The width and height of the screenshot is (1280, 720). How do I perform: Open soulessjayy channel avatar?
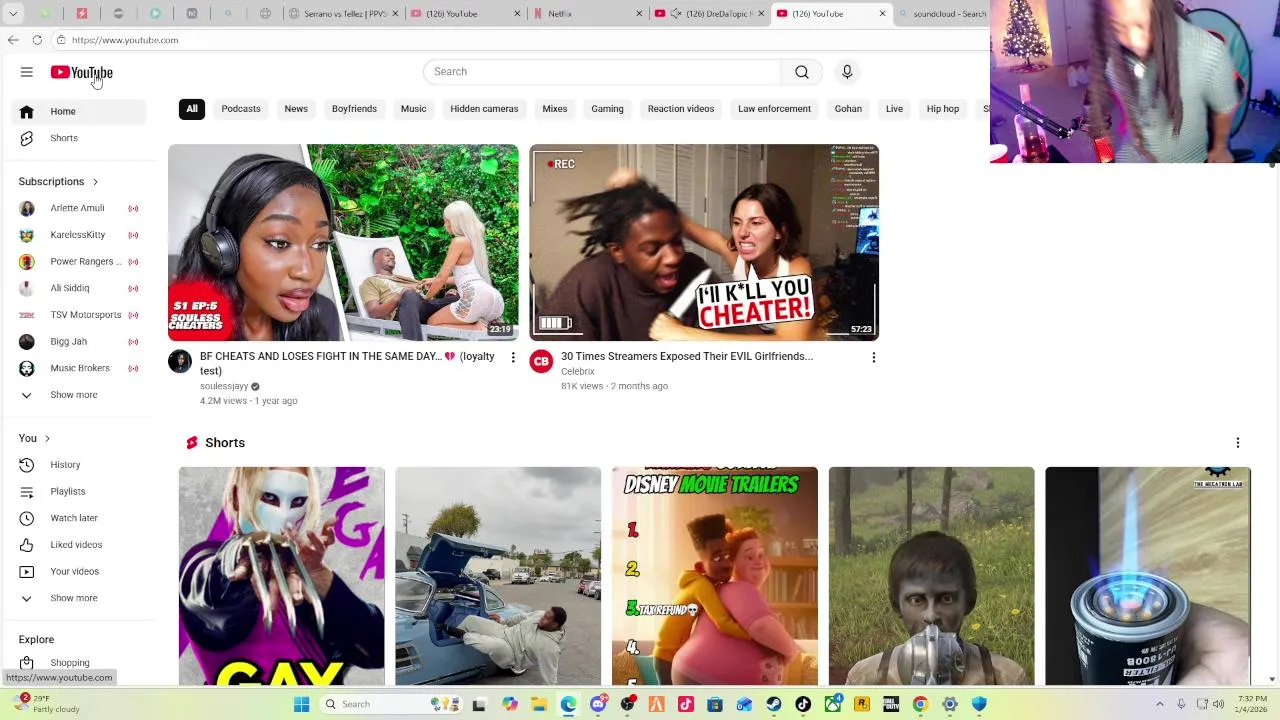point(180,361)
